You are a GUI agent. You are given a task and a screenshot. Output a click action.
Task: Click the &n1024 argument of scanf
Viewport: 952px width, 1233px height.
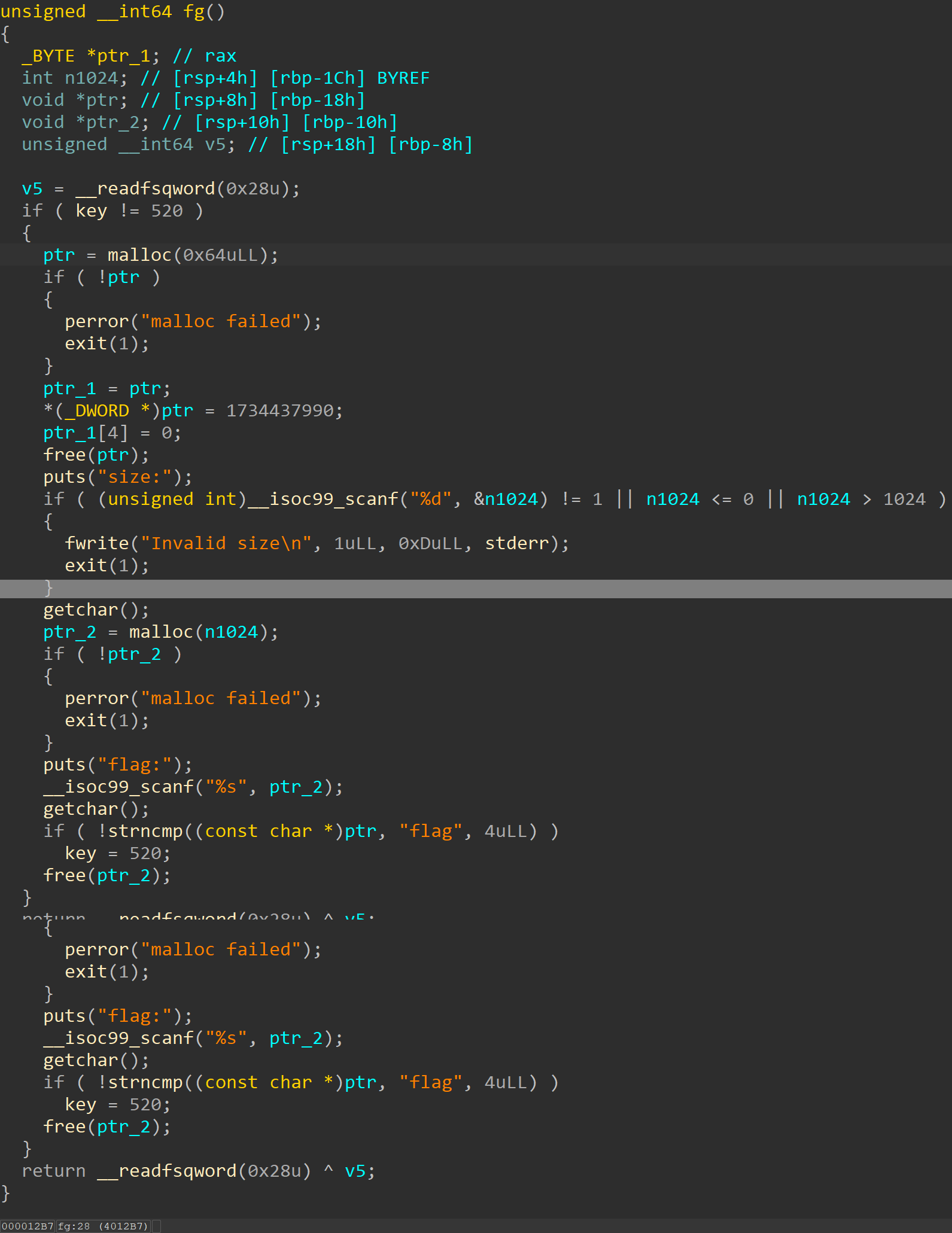[x=506, y=499]
